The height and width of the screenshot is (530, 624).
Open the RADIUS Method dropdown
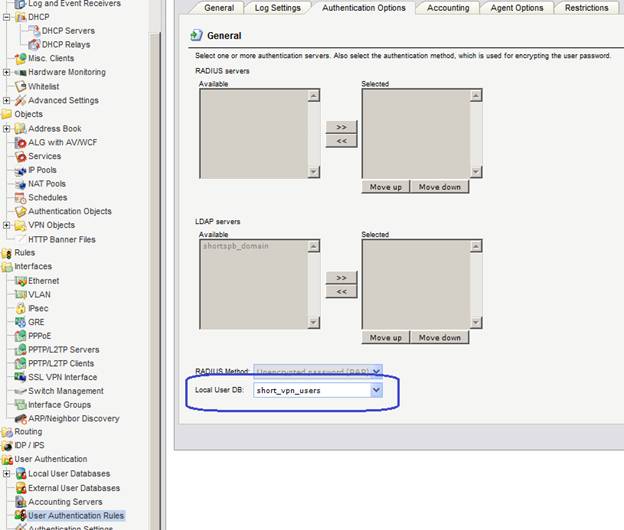376,372
